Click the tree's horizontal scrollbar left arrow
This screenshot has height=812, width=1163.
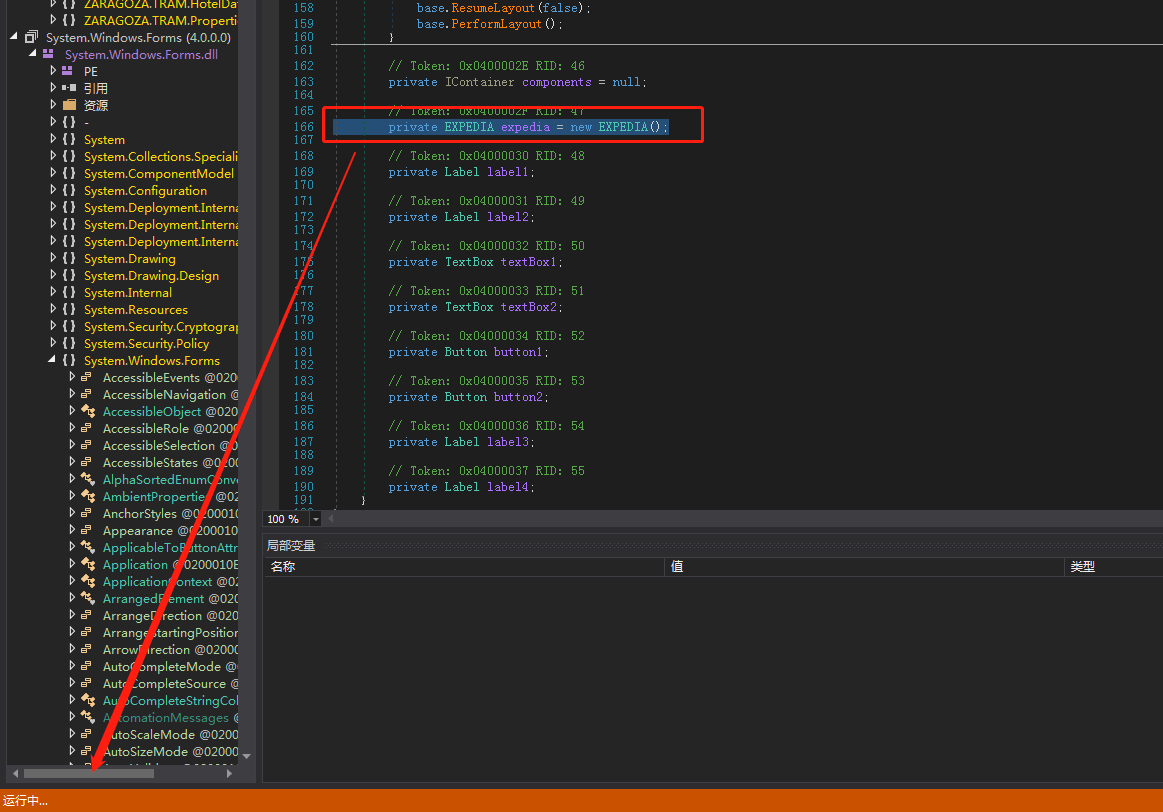[15, 773]
